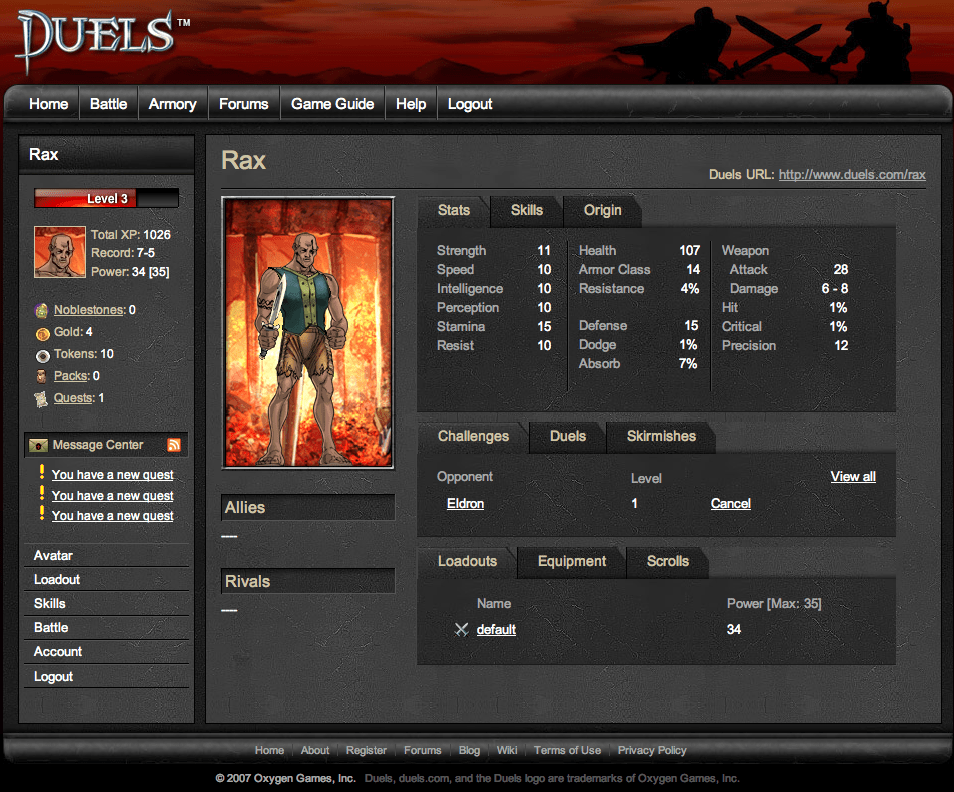This screenshot has width=954, height=792.
Task: Open the Message Center RSS feed icon
Action: (x=174, y=445)
